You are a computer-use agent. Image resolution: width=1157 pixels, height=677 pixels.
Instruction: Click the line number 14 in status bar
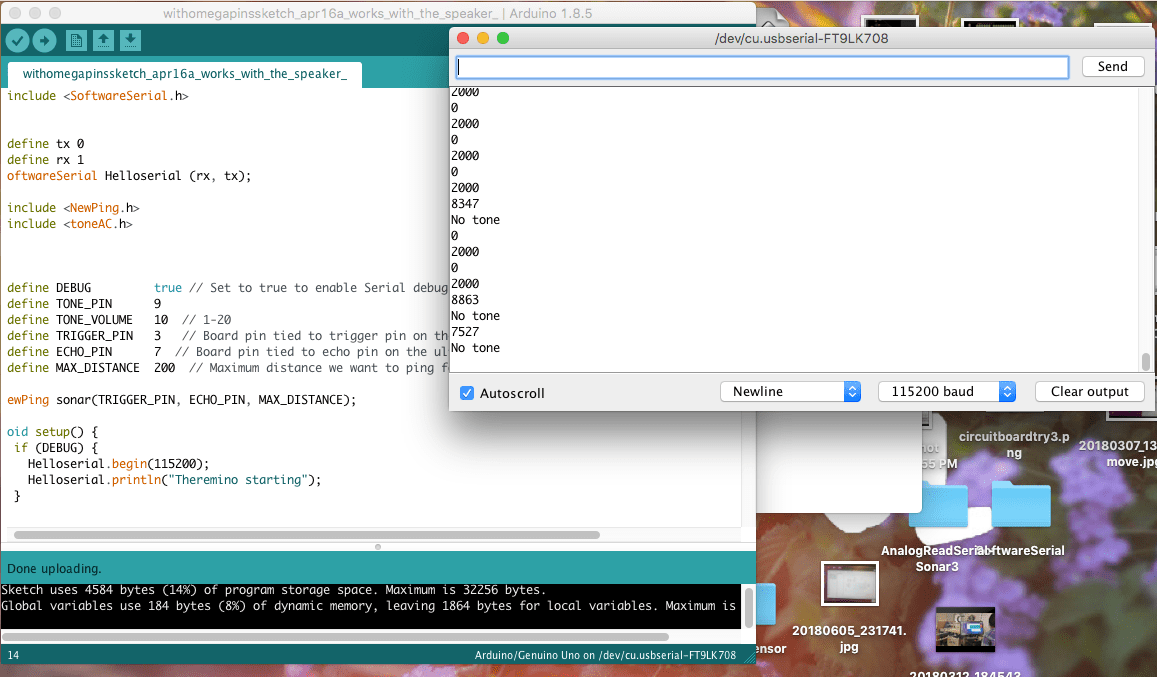pos(13,655)
